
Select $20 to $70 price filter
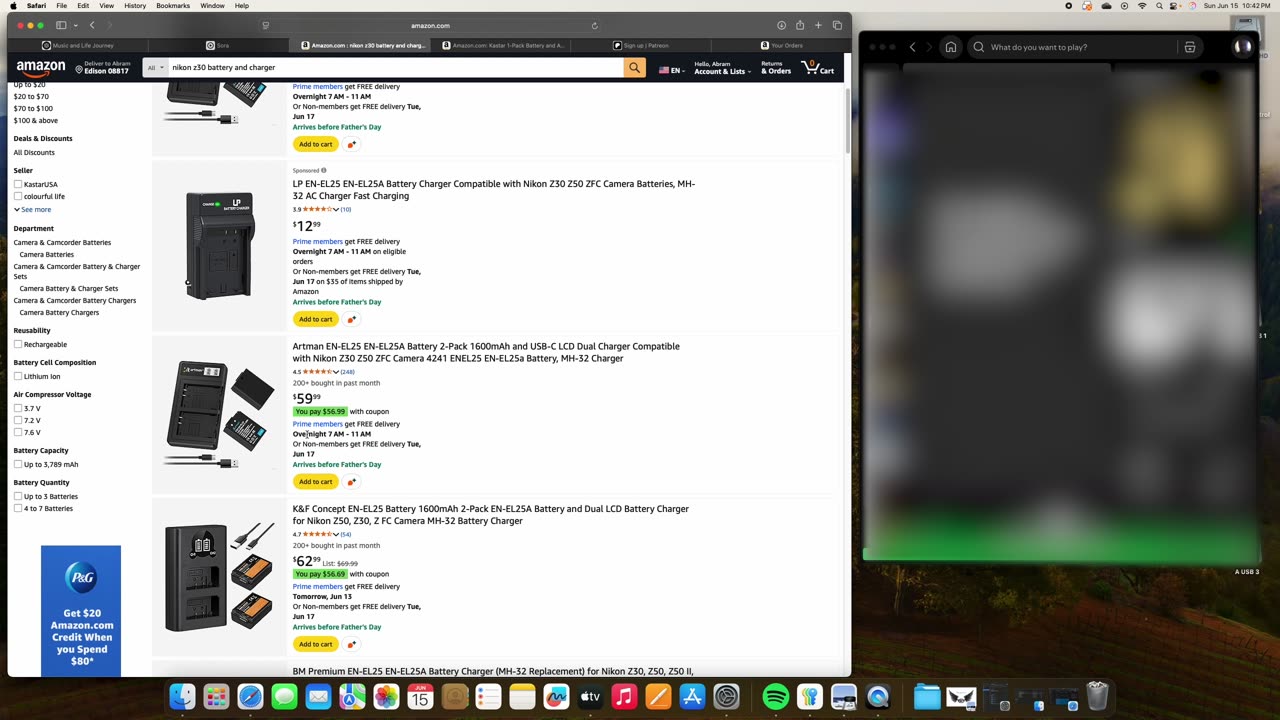(31, 96)
